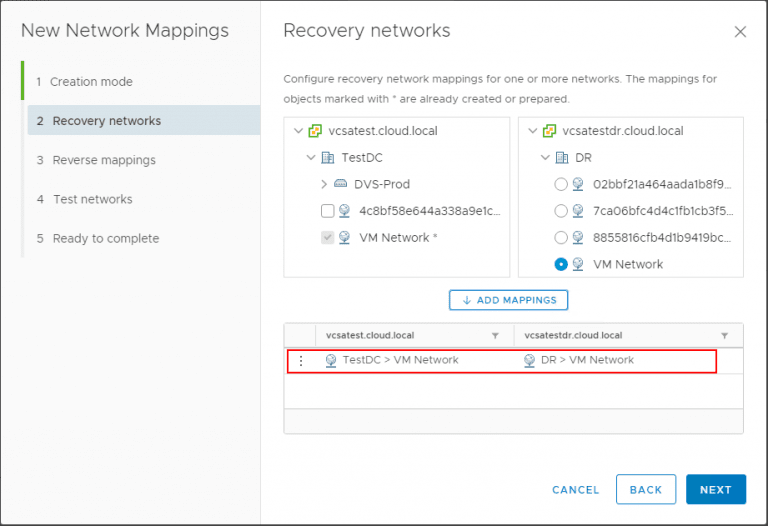Click the DVS-Prod distributed switch icon
The image size is (768, 526).
click(x=341, y=184)
